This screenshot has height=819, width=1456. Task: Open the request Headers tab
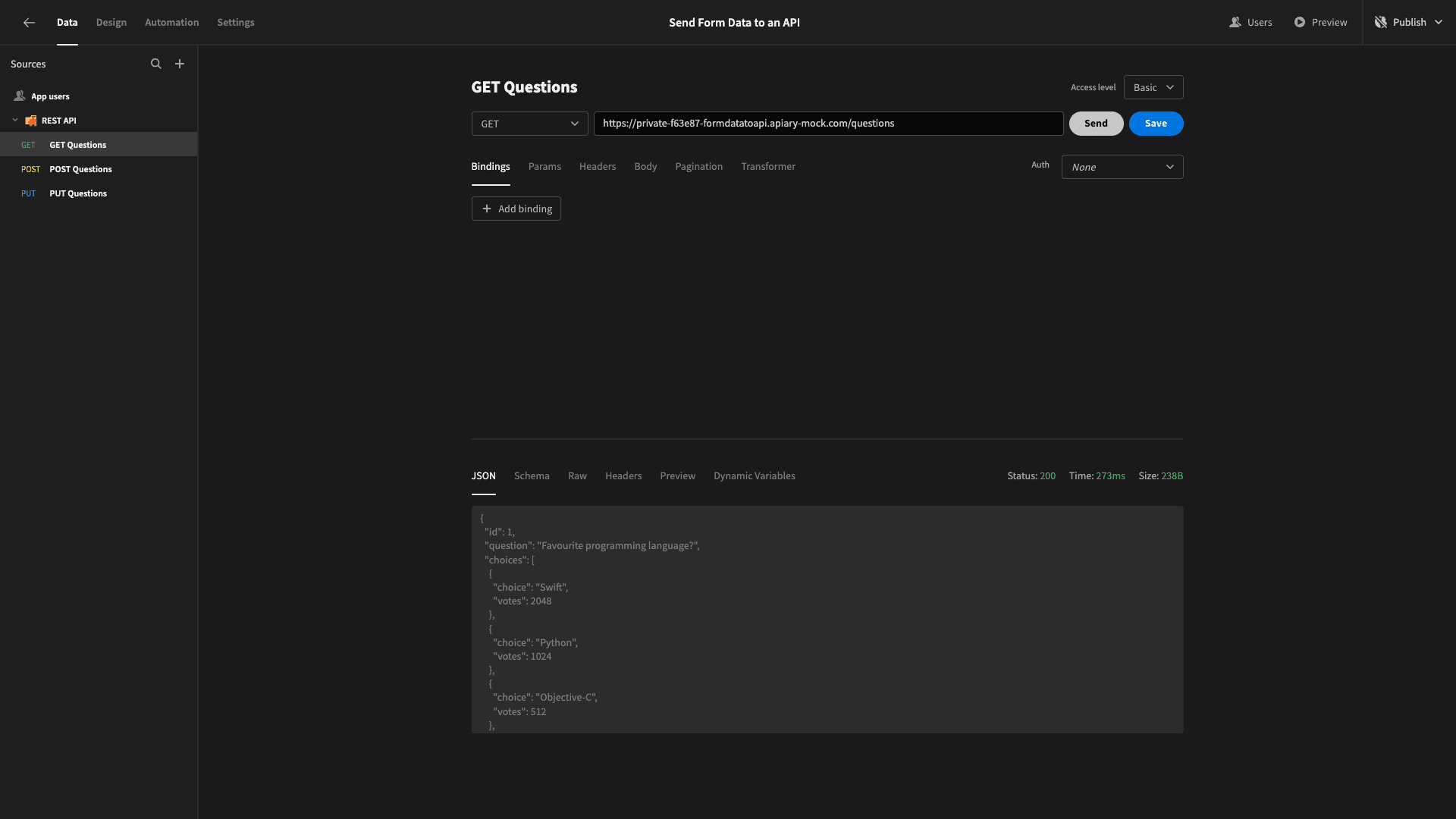(x=598, y=167)
